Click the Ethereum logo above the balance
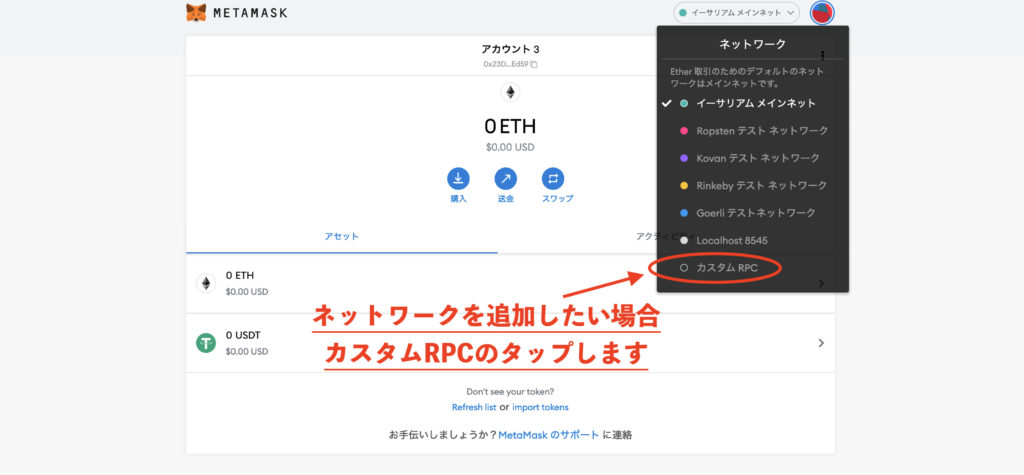The height and width of the screenshot is (475, 1024). point(510,92)
